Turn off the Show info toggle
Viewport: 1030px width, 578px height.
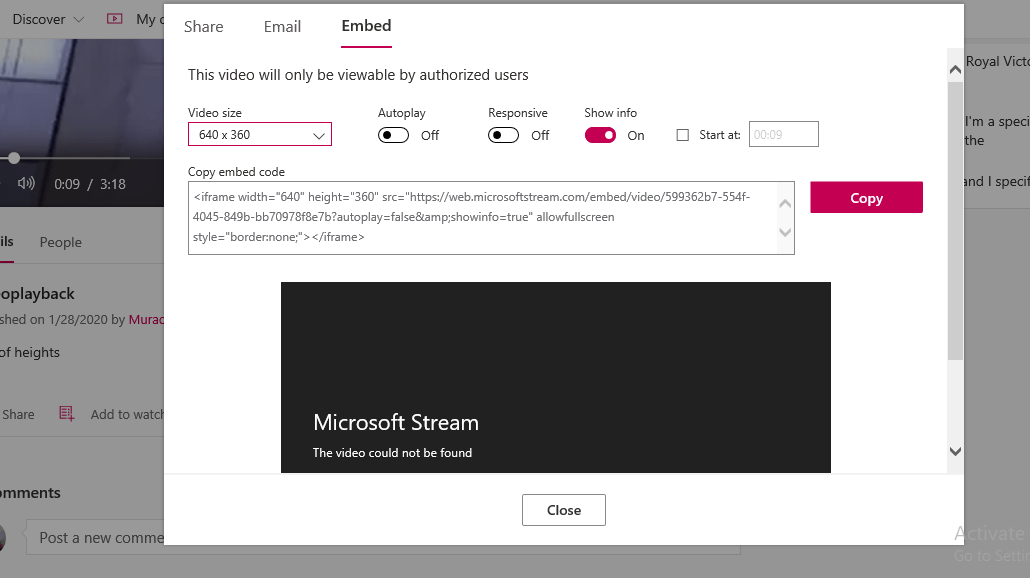(600, 134)
